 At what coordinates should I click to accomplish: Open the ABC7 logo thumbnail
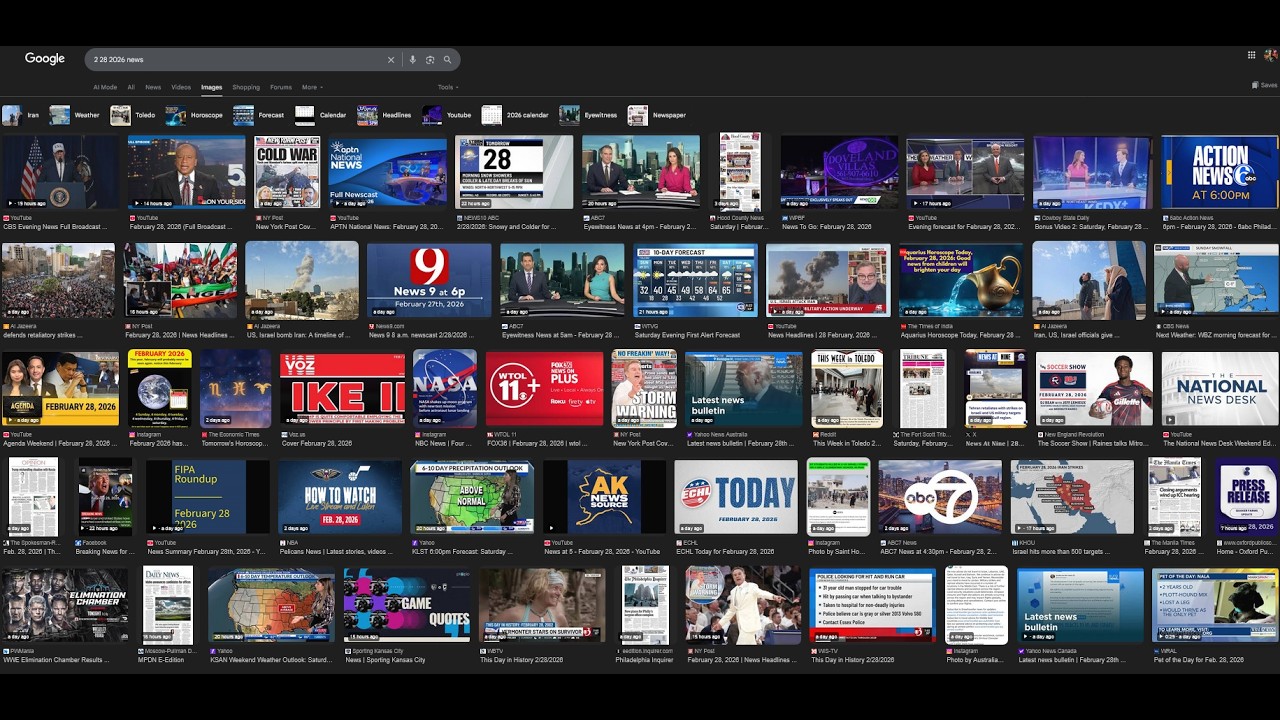click(940, 496)
